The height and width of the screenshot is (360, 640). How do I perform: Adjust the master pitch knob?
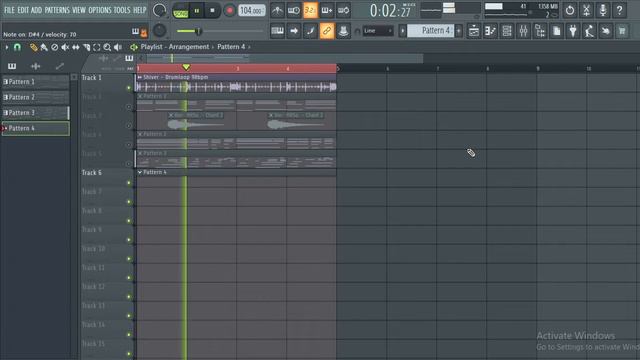[160, 30]
